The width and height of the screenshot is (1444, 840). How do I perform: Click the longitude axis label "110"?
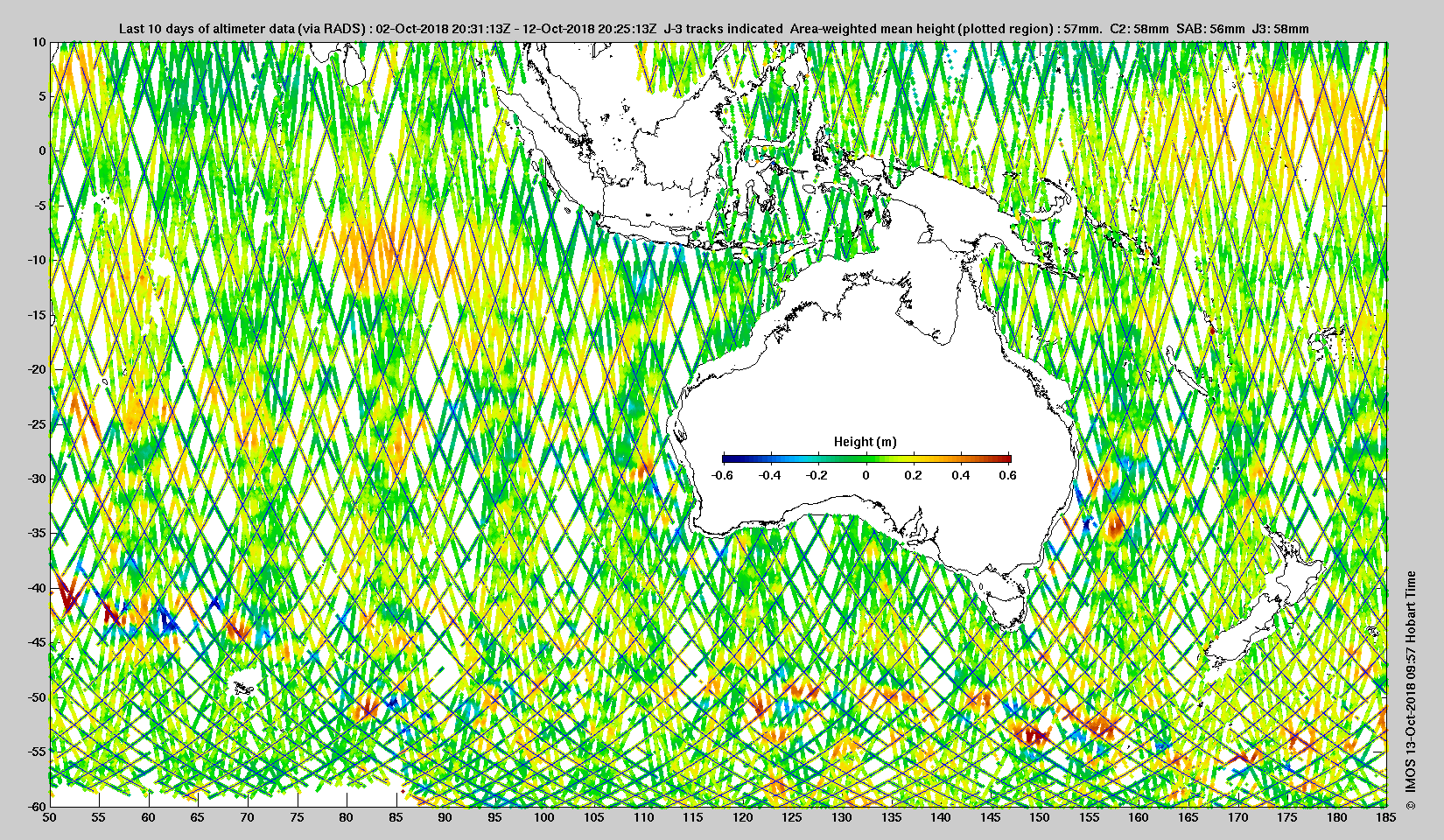point(643,818)
